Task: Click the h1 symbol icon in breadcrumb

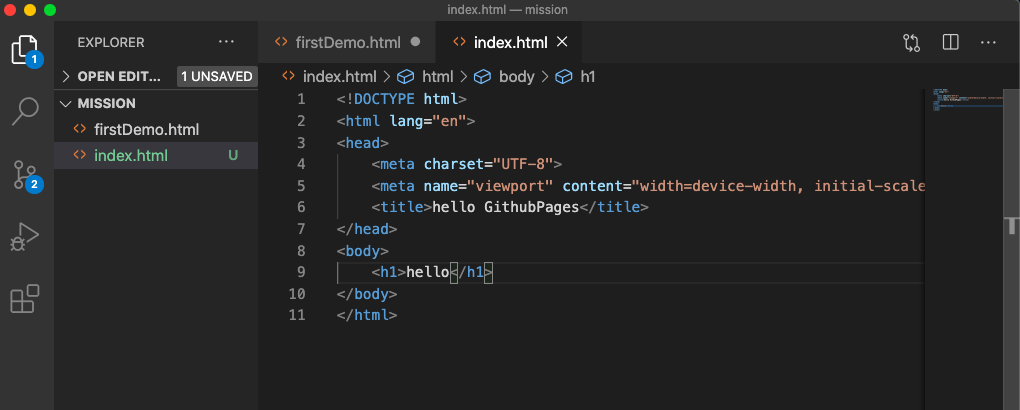Action: click(563, 77)
